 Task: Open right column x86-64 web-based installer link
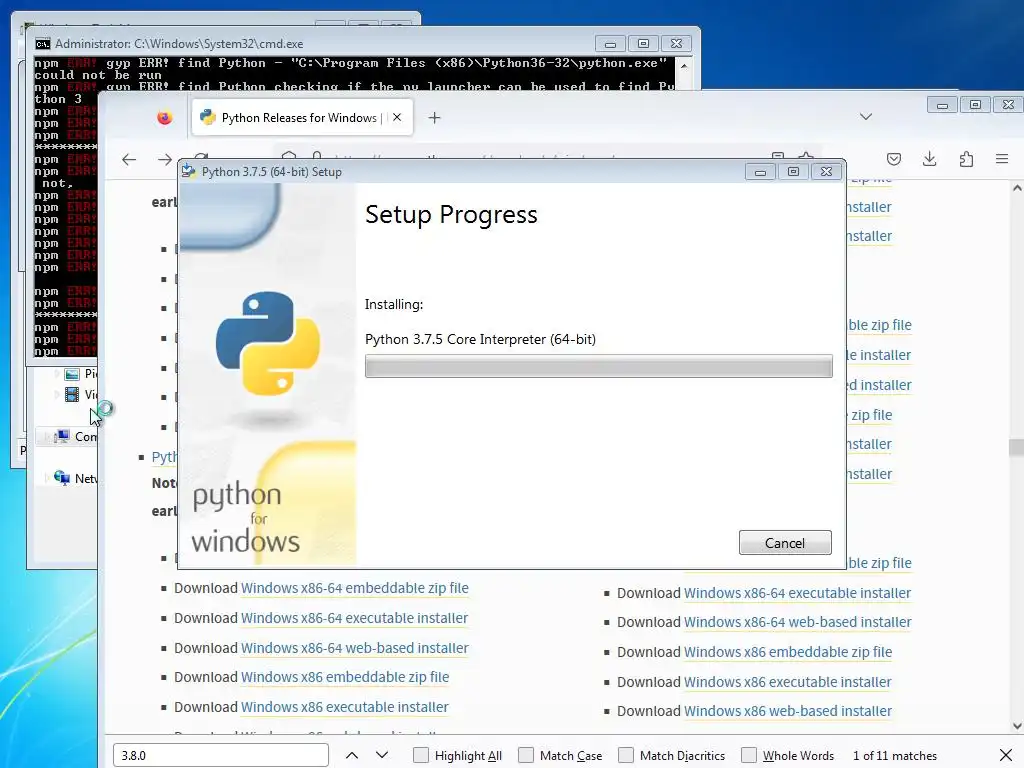[797, 622]
